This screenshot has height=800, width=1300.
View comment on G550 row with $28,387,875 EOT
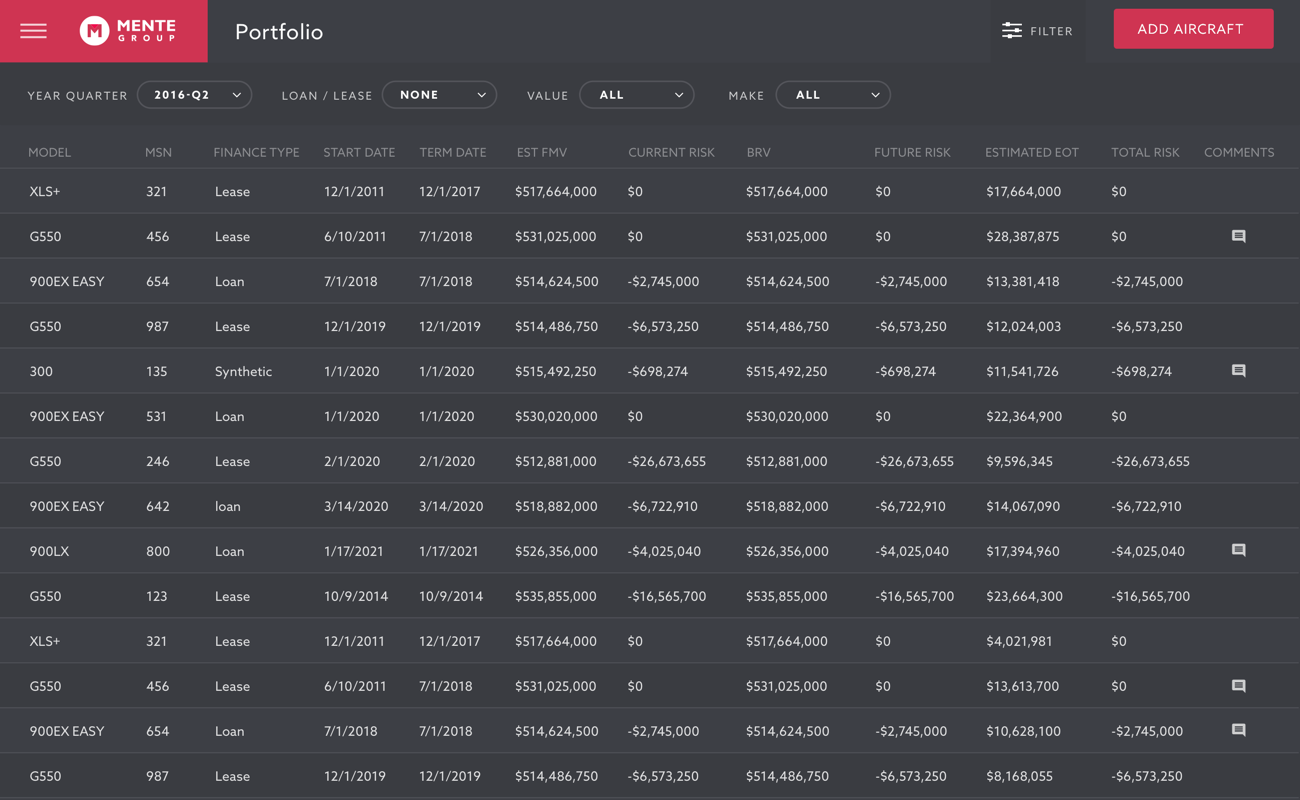pos(1238,237)
